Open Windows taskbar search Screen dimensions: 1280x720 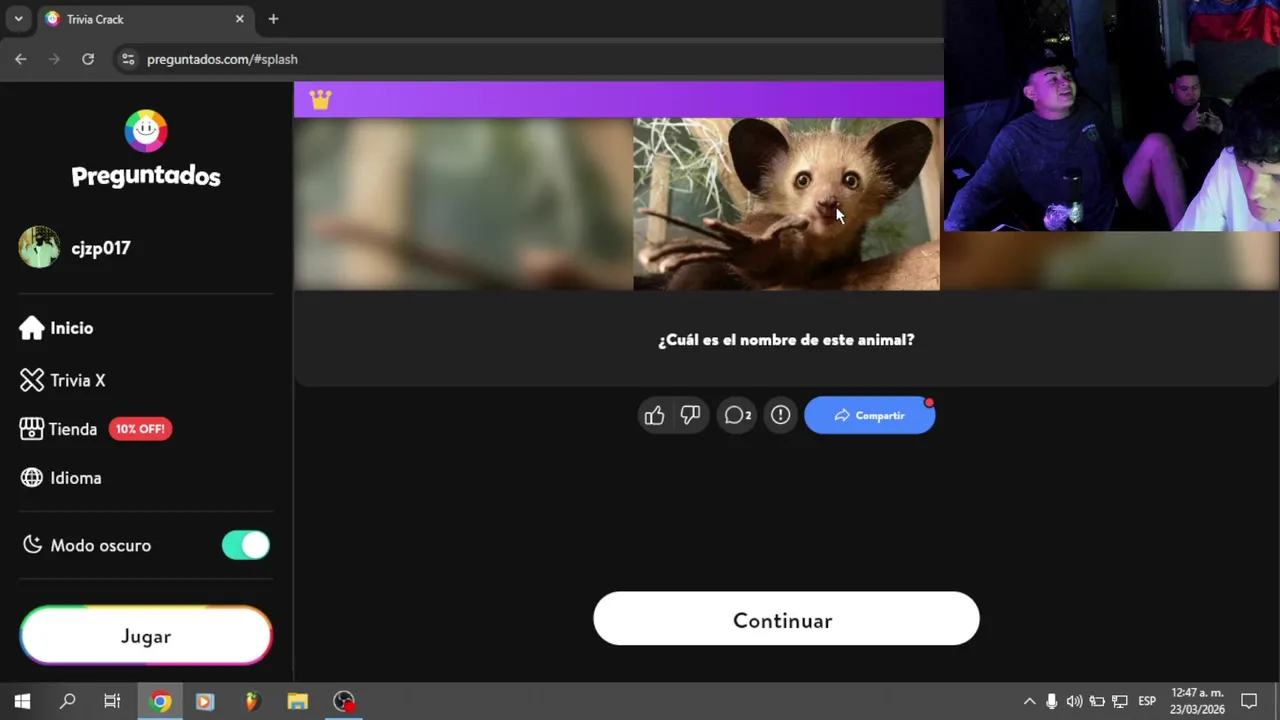(67, 701)
